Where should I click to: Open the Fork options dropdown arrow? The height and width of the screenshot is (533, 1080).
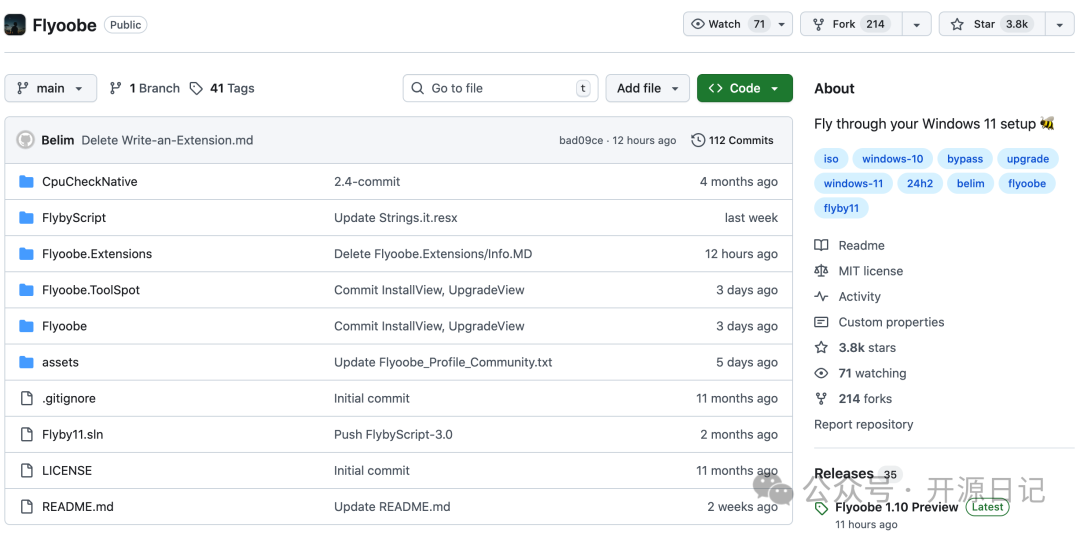pos(916,24)
